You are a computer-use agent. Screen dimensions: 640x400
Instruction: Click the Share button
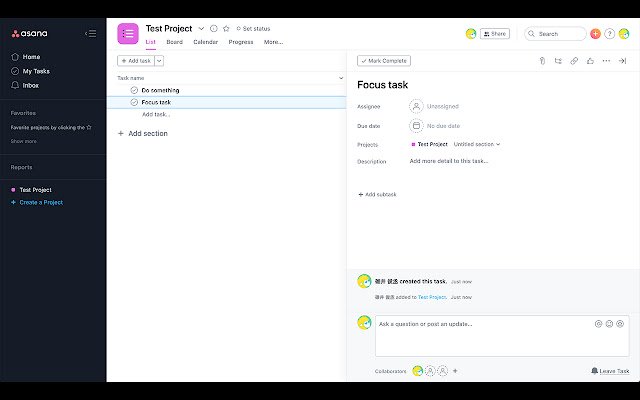tap(495, 34)
